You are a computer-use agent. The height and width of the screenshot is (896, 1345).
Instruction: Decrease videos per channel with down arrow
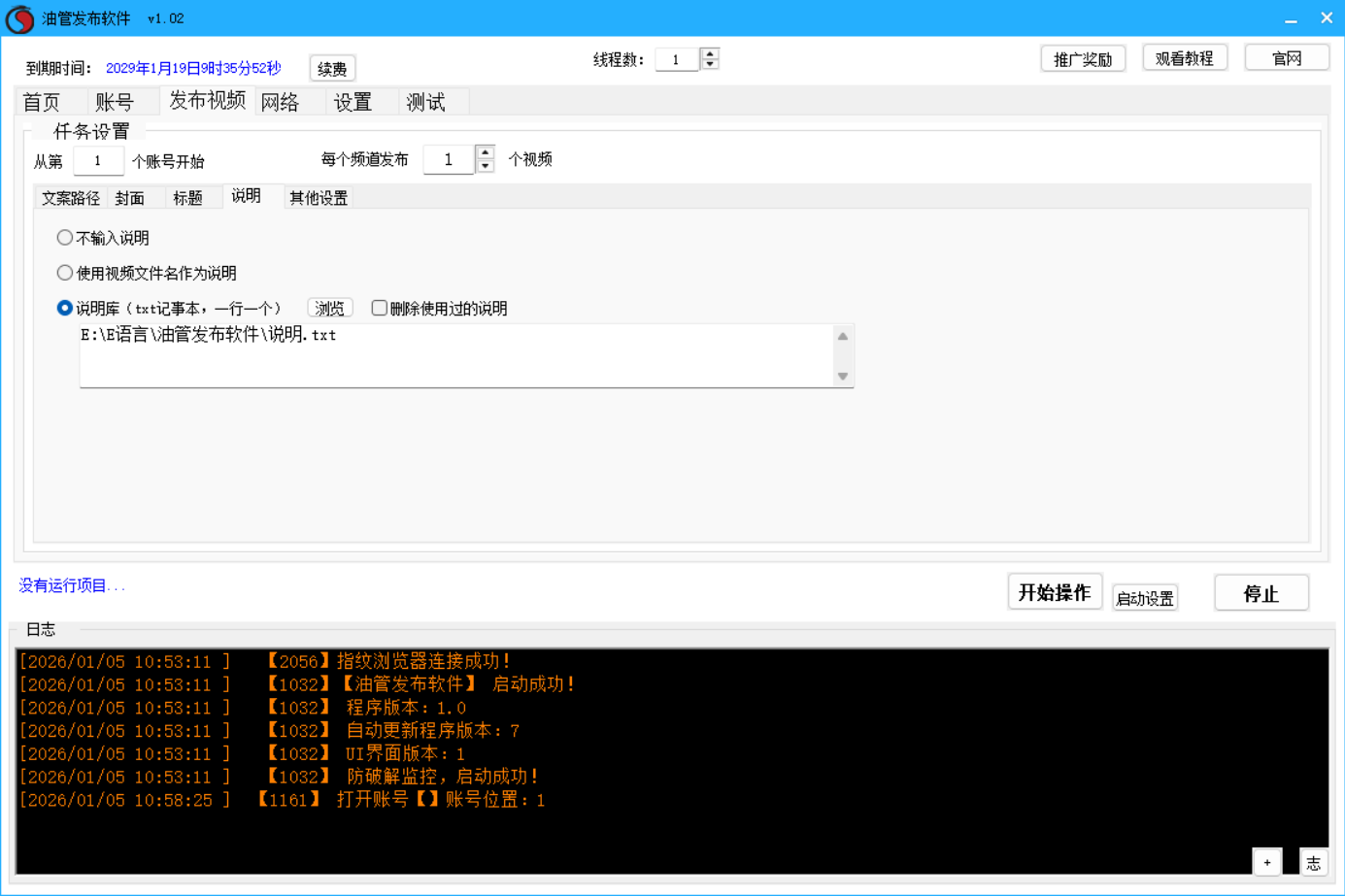(486, 166)
